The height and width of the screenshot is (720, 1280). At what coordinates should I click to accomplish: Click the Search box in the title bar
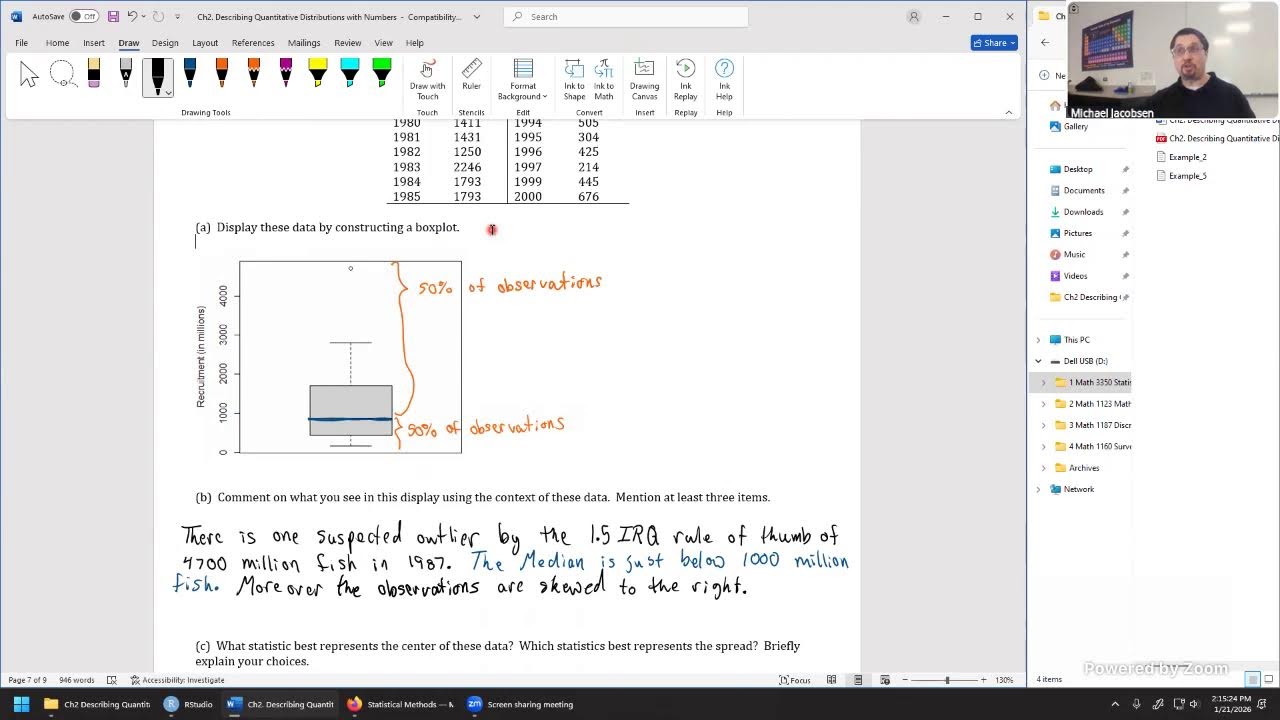pos(625,17)
